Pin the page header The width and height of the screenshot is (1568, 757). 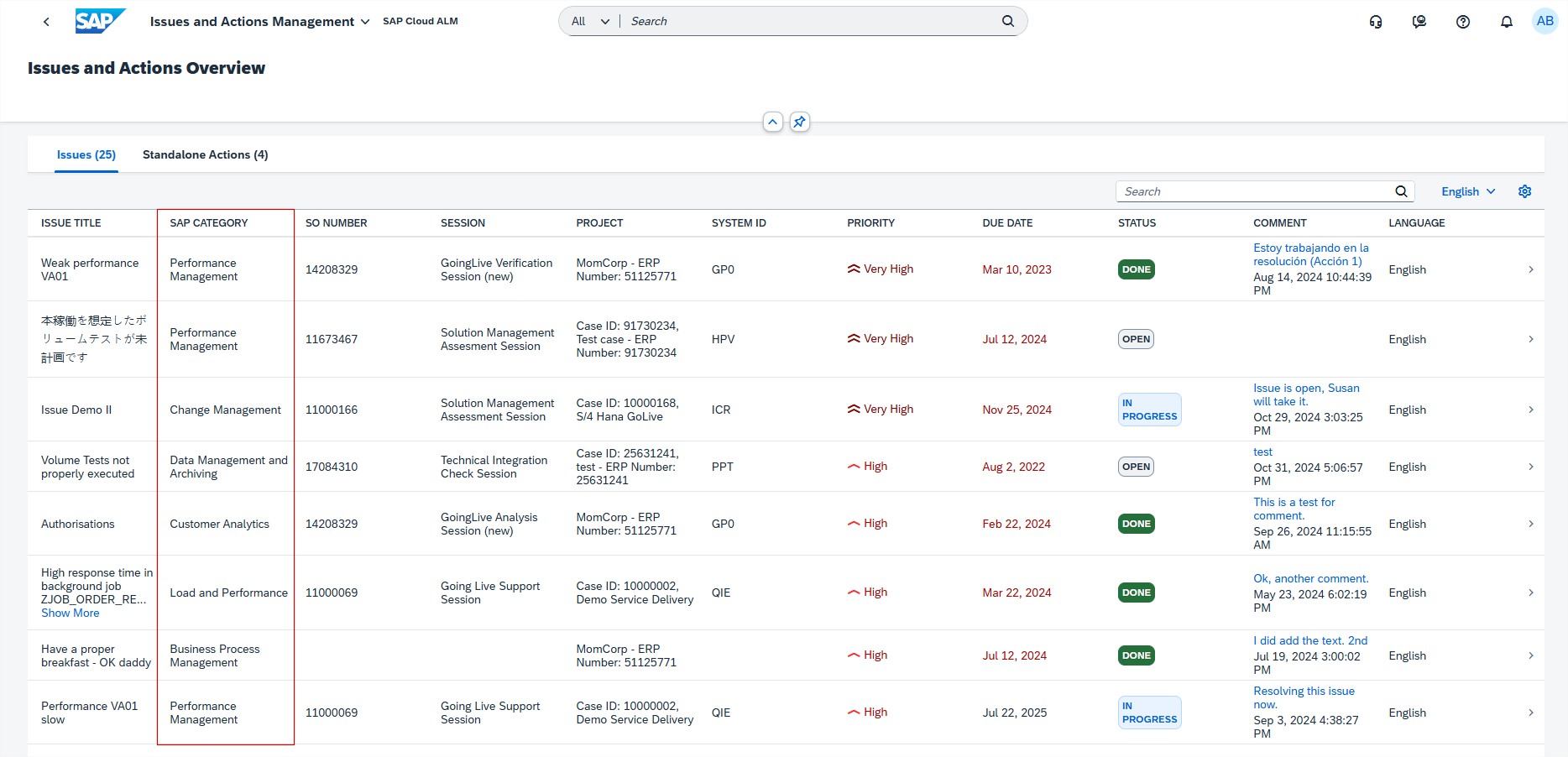coord(800,122)
